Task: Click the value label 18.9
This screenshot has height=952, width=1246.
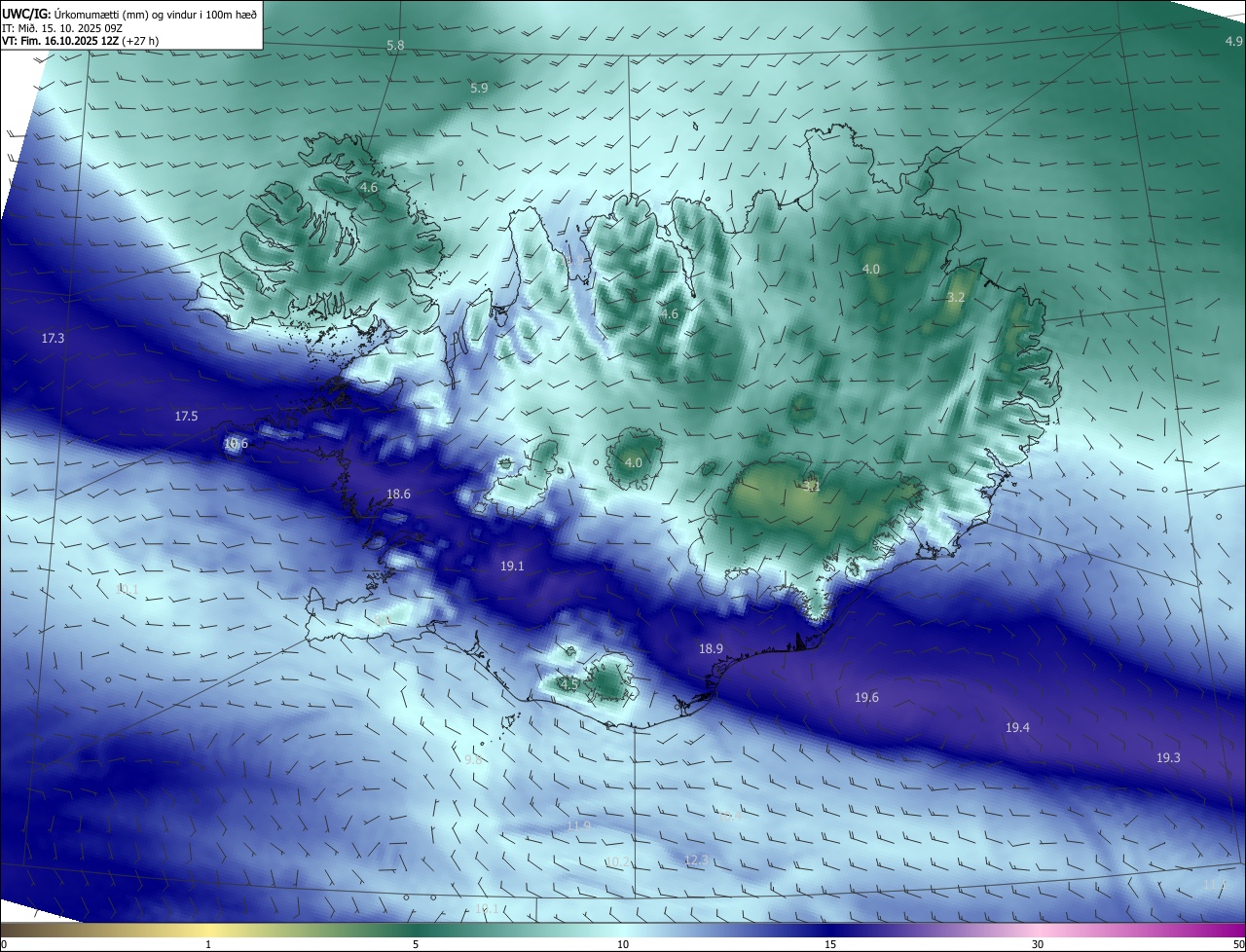Action: click(711, 648)
